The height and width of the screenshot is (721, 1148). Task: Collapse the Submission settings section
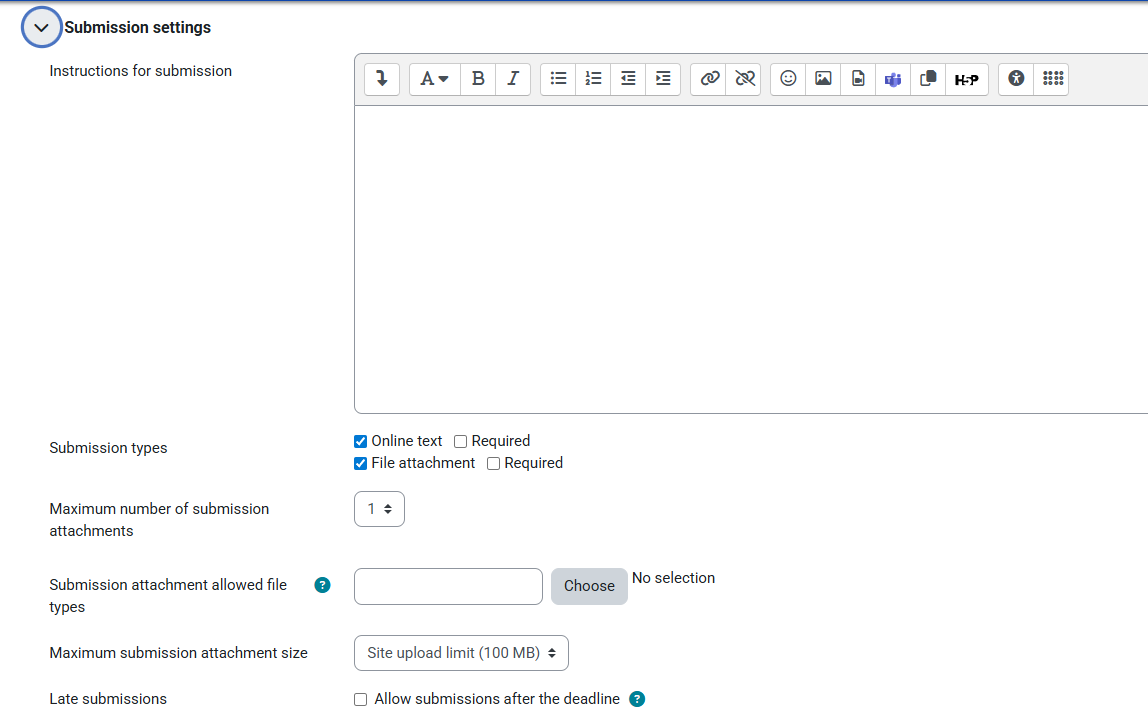click(x=41, y=28)
